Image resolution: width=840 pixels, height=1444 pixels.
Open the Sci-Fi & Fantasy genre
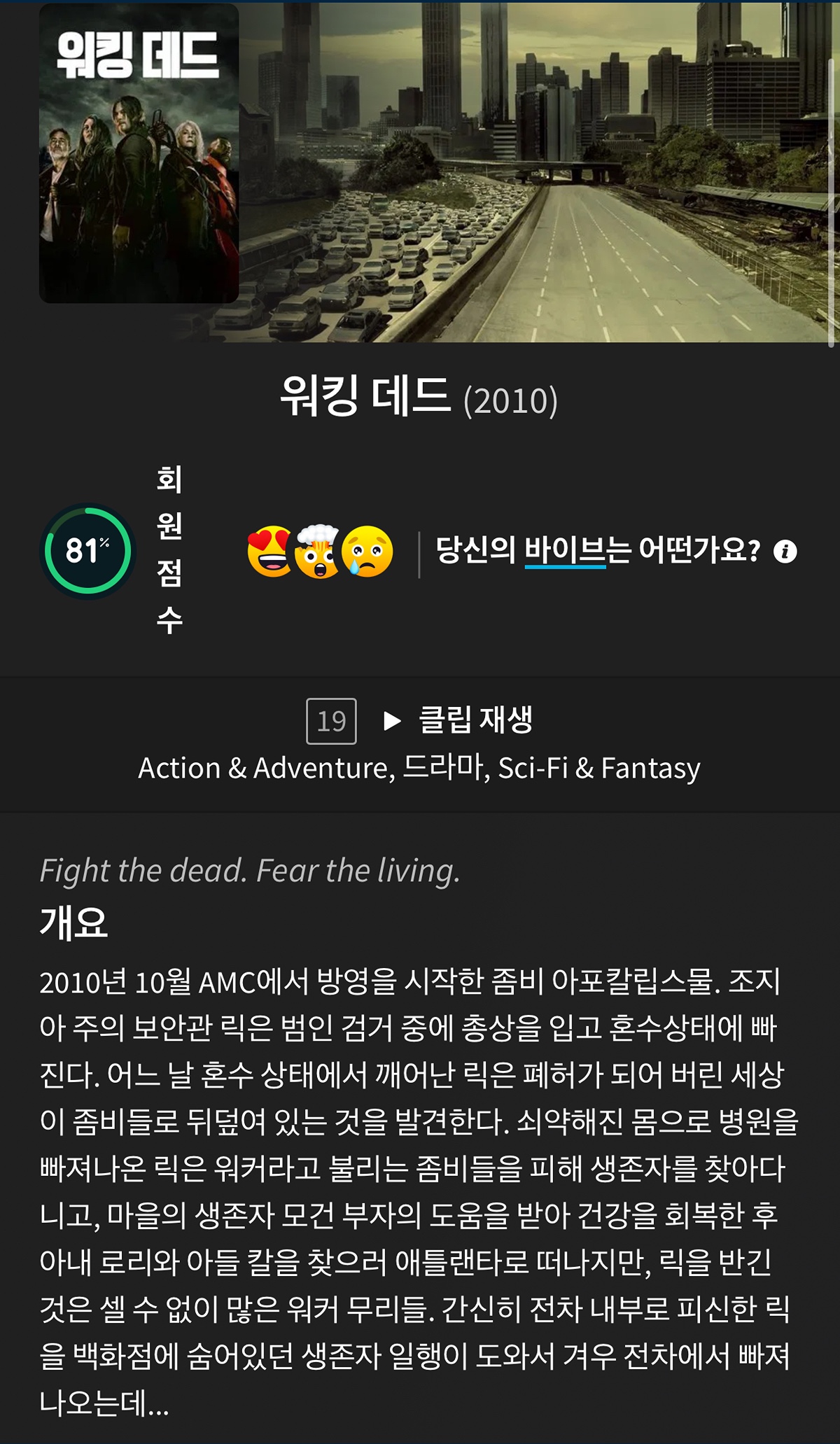click(x=599, y=768)
